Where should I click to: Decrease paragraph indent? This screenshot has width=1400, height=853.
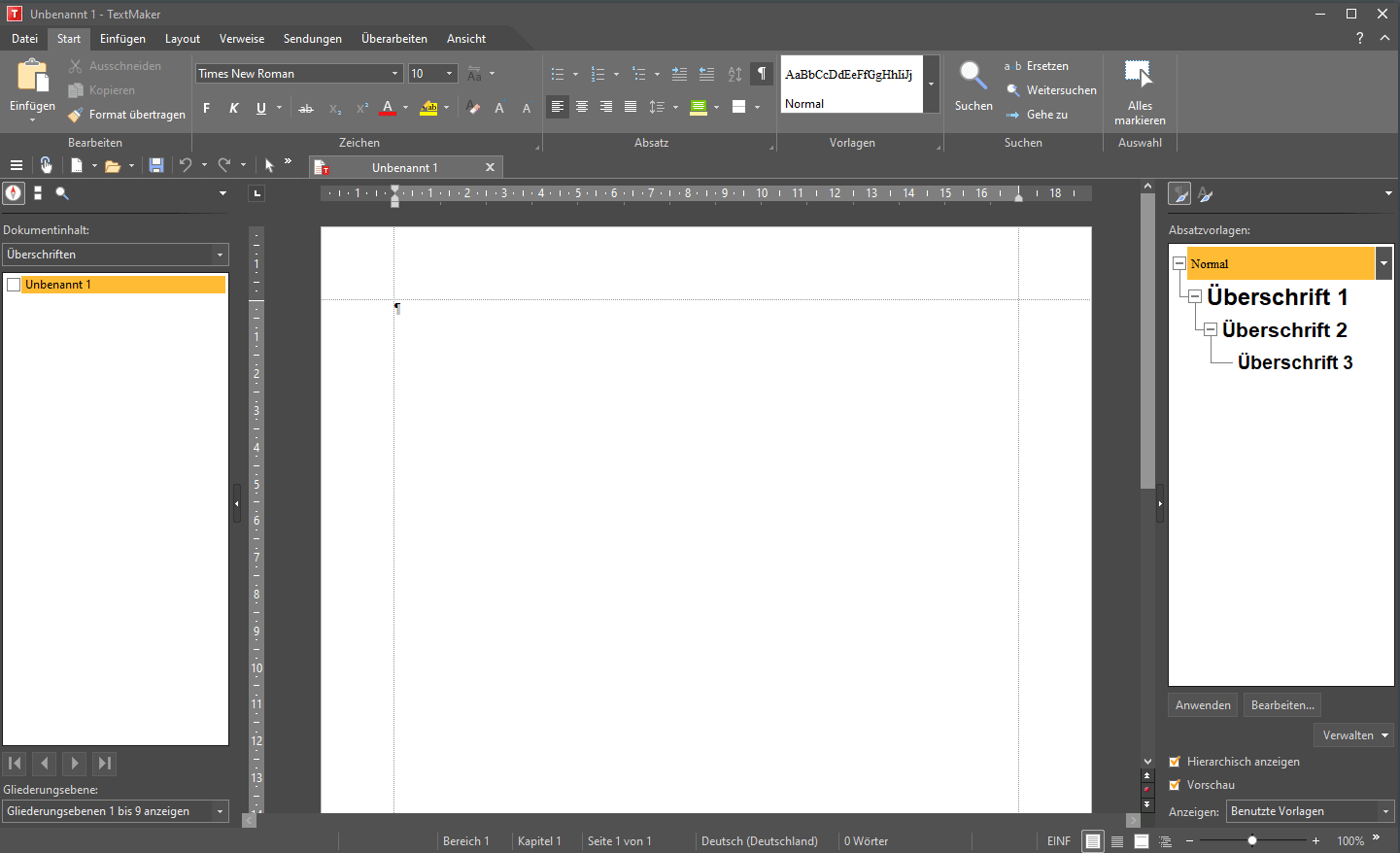tap(706, 74)
